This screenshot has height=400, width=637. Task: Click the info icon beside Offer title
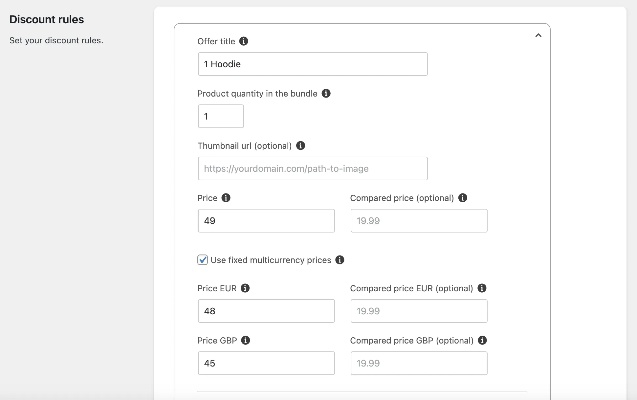pos(245,42)
